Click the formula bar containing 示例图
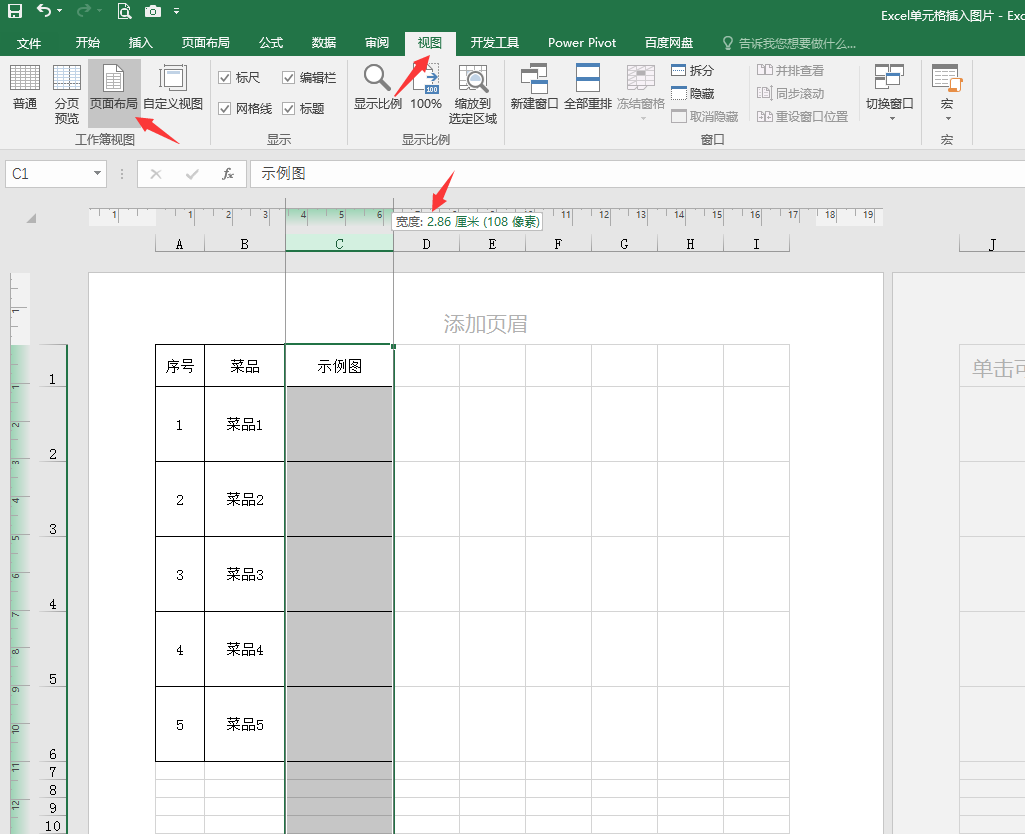Viewport: 1025px width, 834px height. click(x=637, y=174)
